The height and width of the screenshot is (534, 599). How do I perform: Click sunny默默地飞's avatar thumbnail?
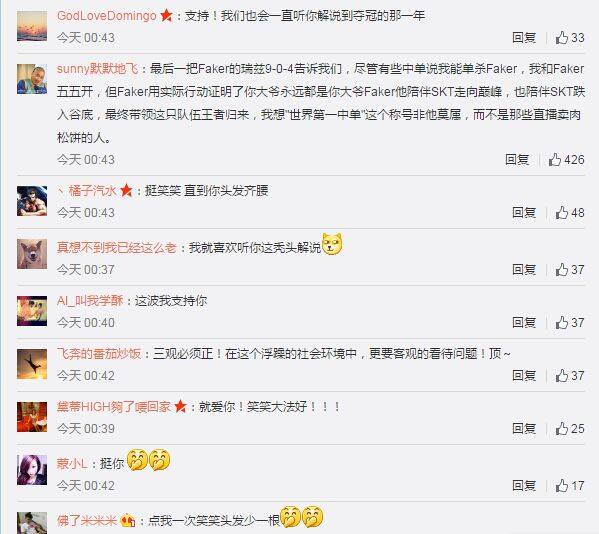coord(32,79)
